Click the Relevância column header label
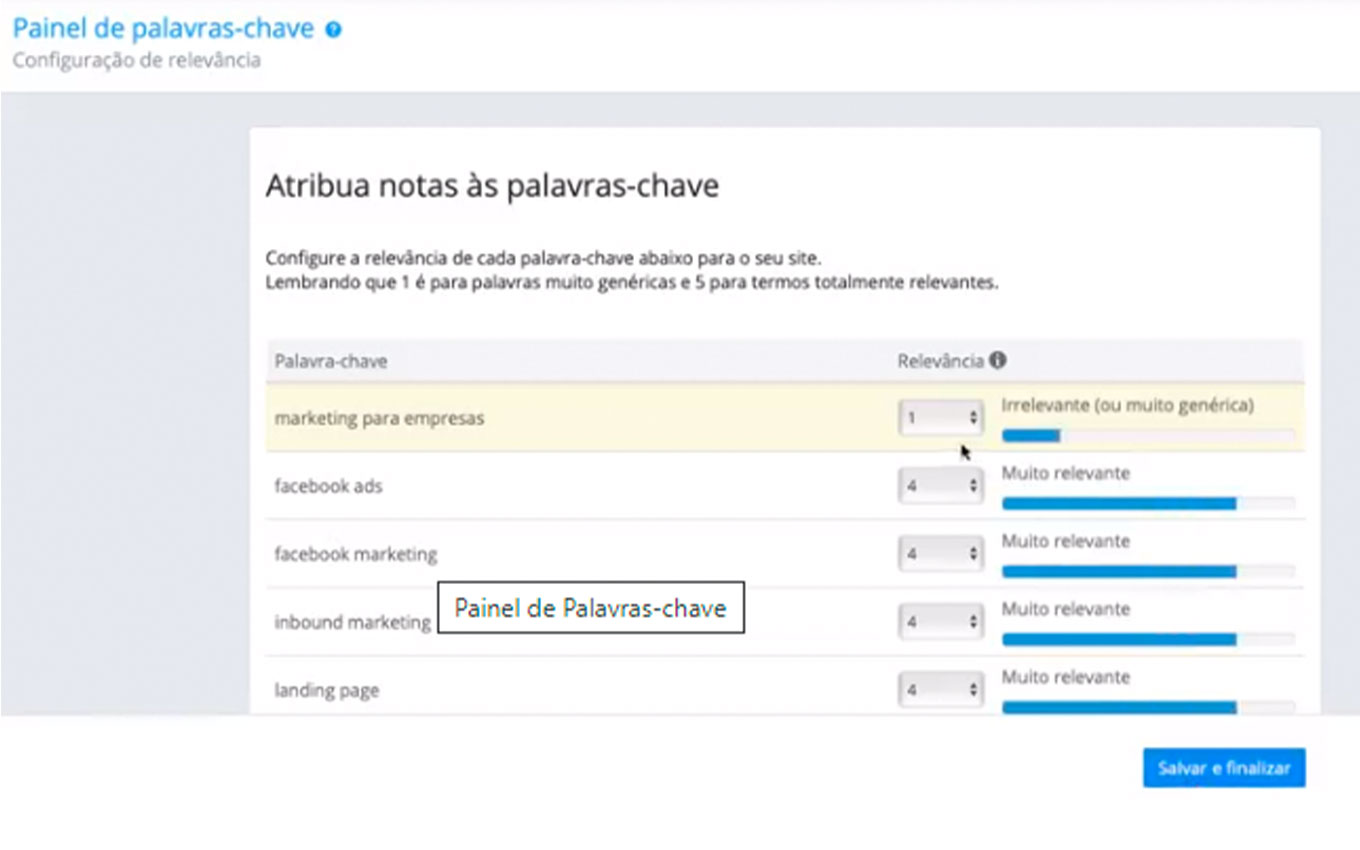1360x850 pixels. pos(941,361)
